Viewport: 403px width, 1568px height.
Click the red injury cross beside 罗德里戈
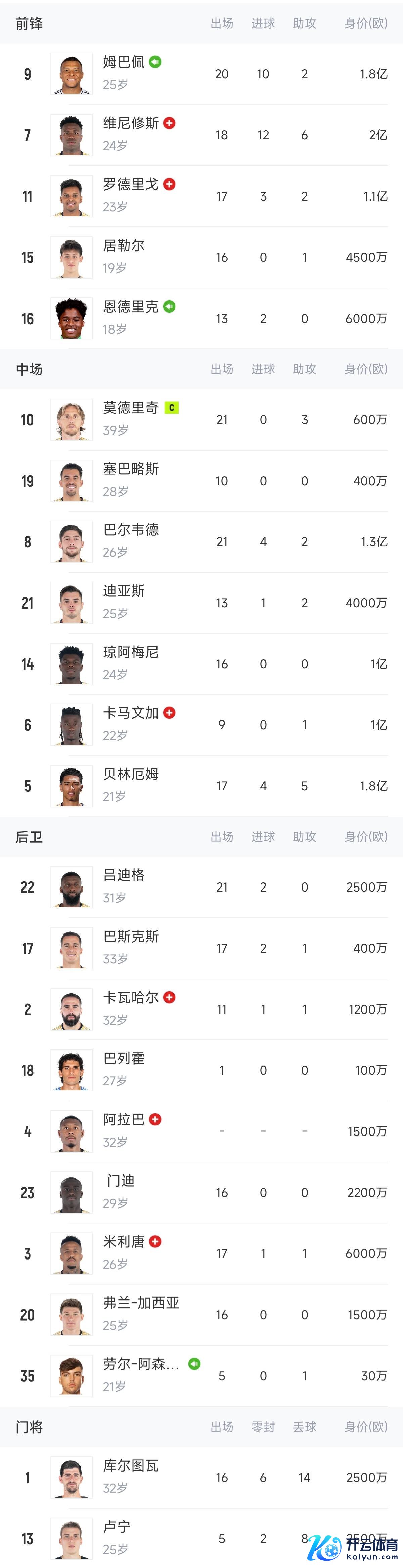coord(169,184)
